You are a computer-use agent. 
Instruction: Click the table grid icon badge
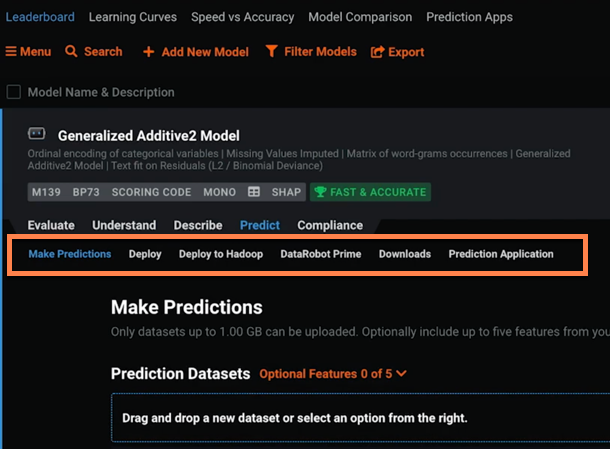[254, 192]
